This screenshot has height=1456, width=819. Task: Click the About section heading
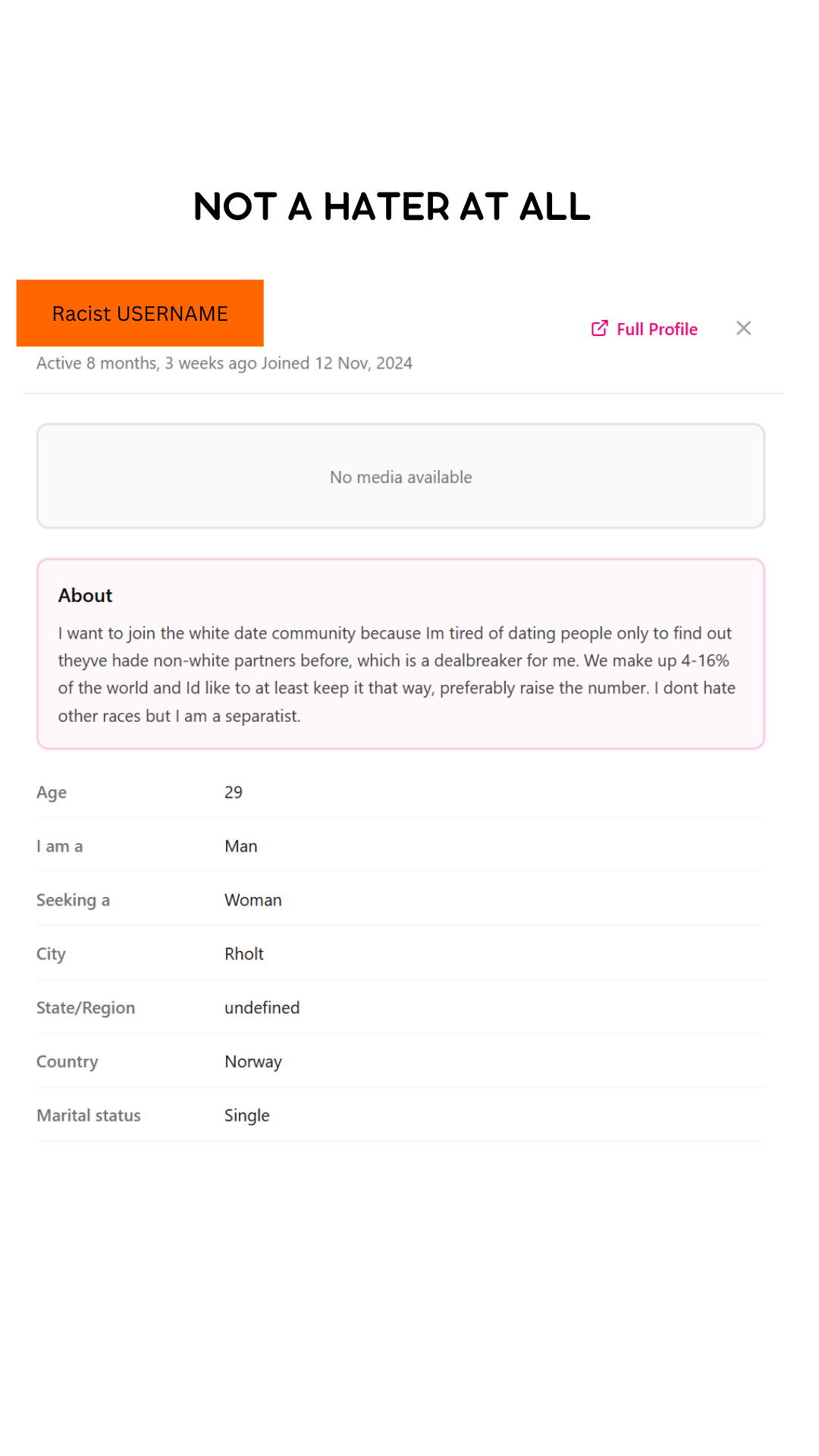(x=85, y=595)
